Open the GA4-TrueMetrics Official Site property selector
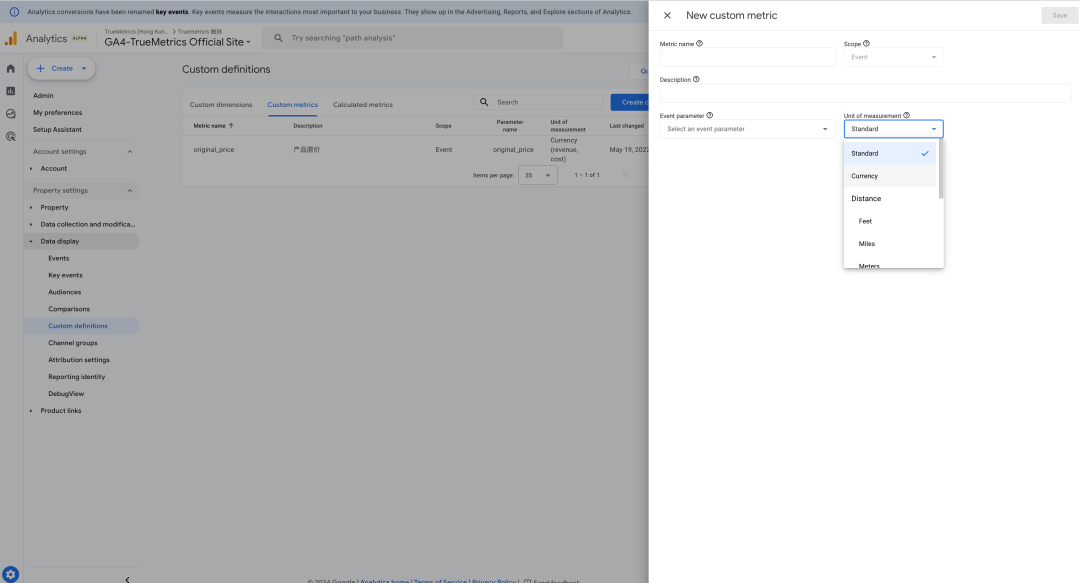The width and height of the screenshot is (1080, 583). point(177,42)
